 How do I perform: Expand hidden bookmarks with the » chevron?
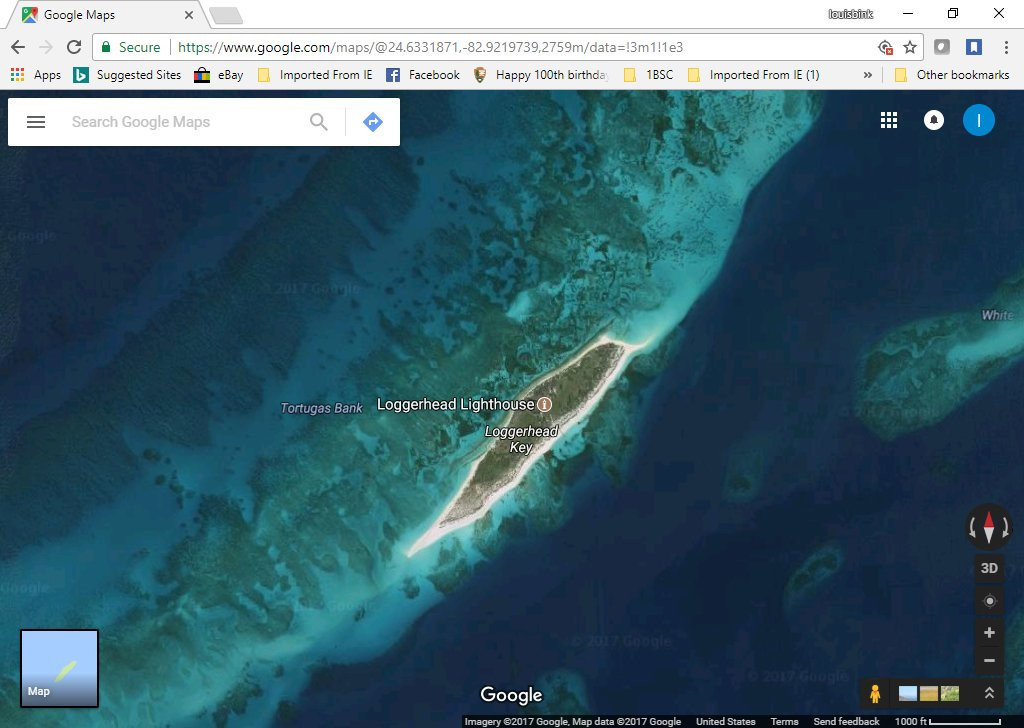[x=867, y=75]
